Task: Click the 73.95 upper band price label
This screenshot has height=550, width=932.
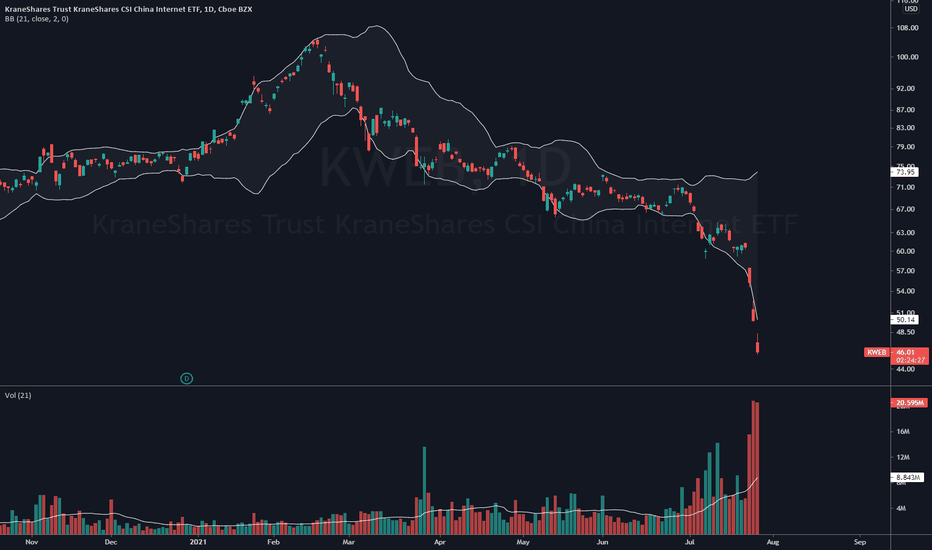Action: pyautogui.click(x=905, y=172)
